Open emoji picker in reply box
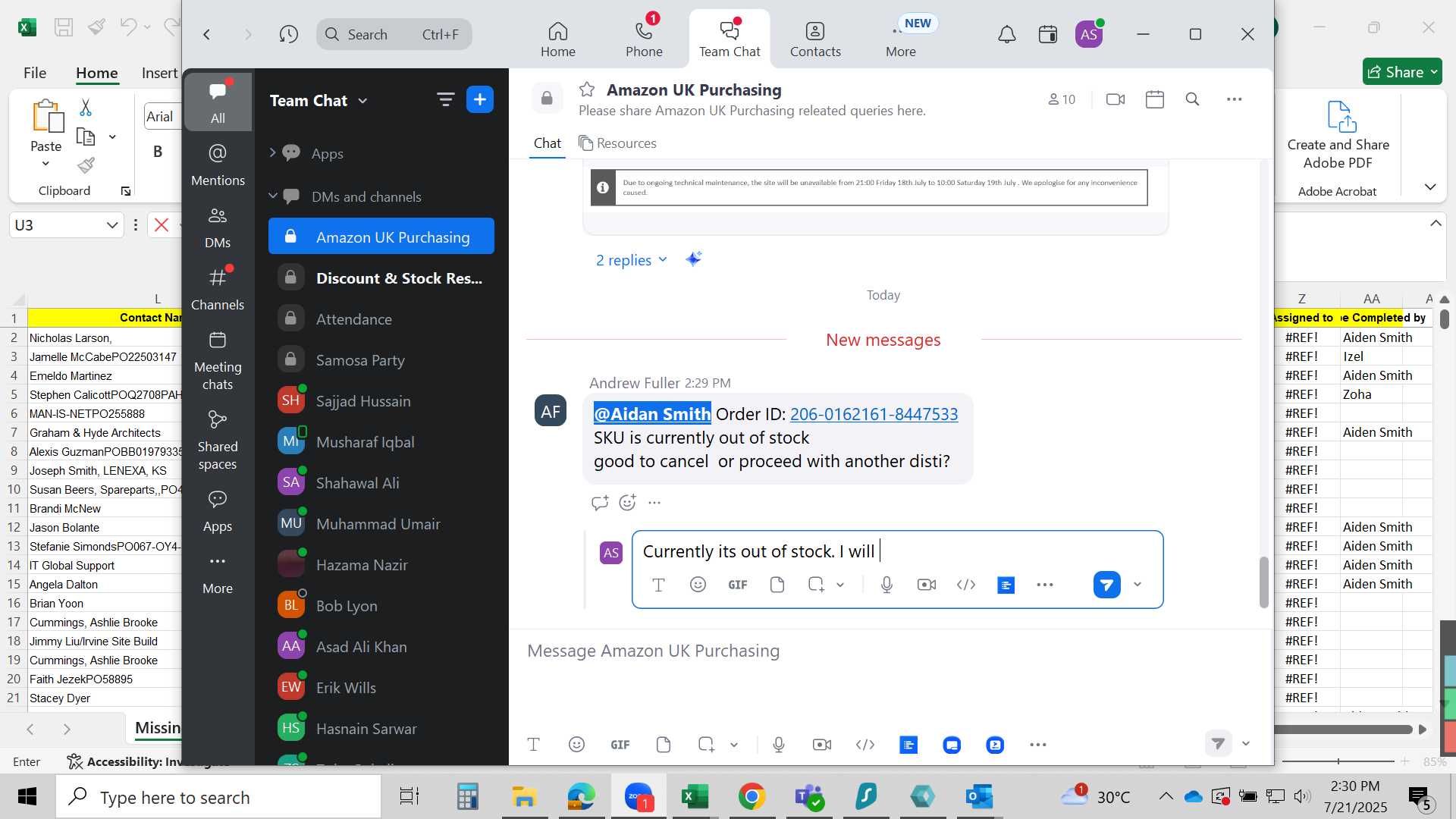 coord(698,585)
